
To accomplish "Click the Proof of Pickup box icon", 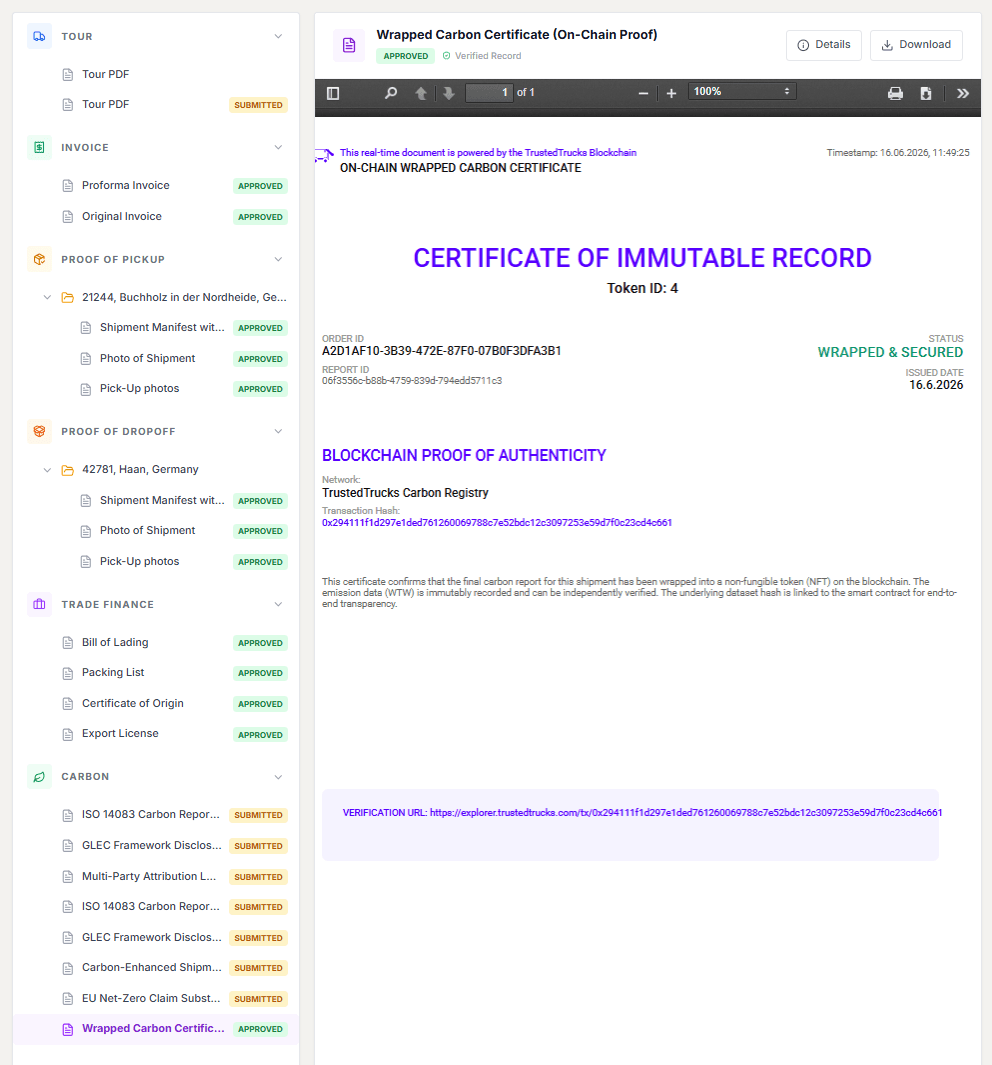I will 39,259.
